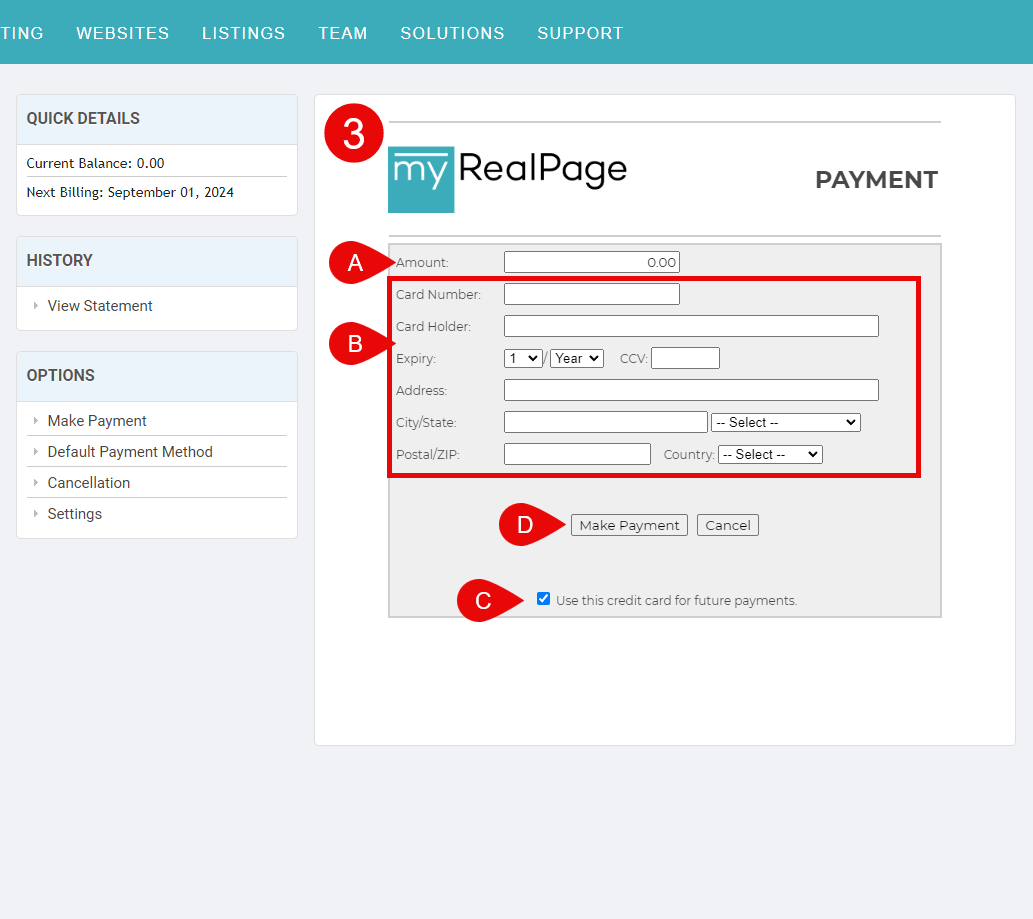This screenshot has width=1033, height=919.
Task: Click the Cancel button
Action: [727, 525]
